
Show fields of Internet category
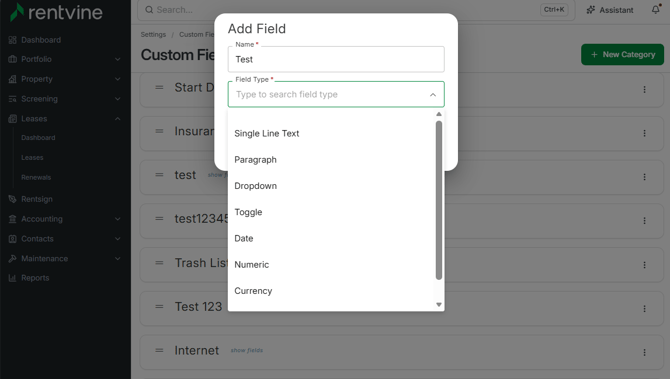pyautogui.click(x=247, y=350)
